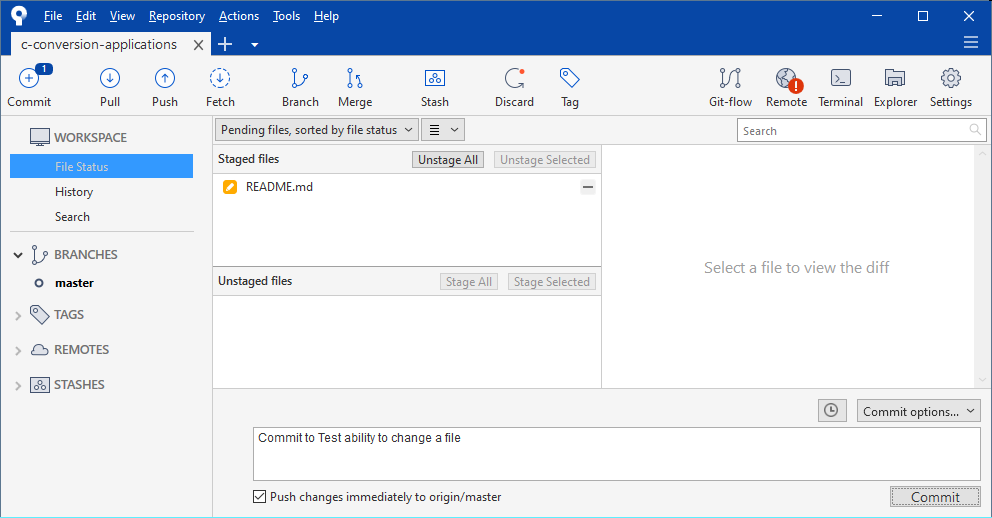Open the Commit options dropdown
The image size is (992, 518).
919,411
